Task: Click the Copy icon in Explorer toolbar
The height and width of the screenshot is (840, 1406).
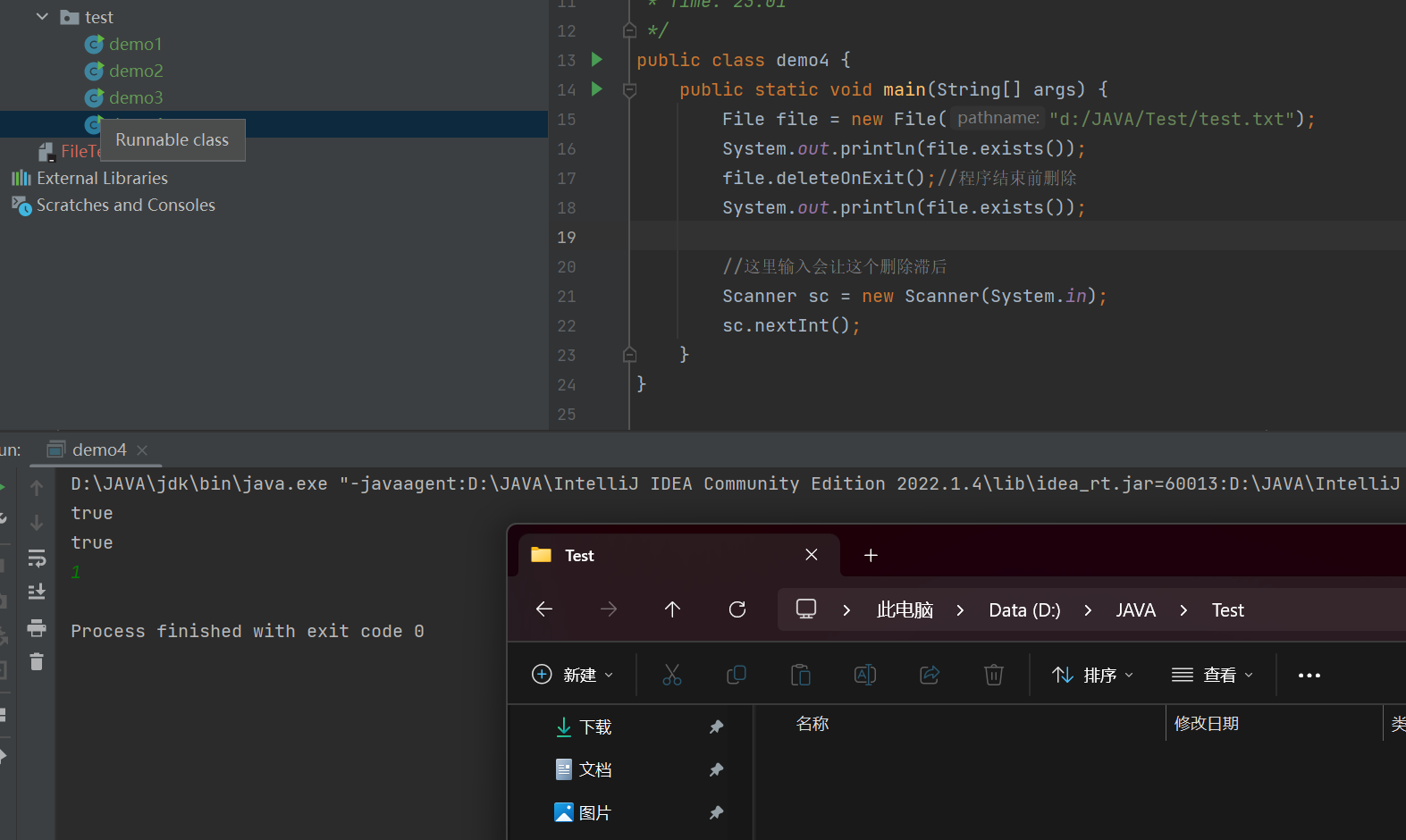Action: pyautogui.click(x=737, y=675)
